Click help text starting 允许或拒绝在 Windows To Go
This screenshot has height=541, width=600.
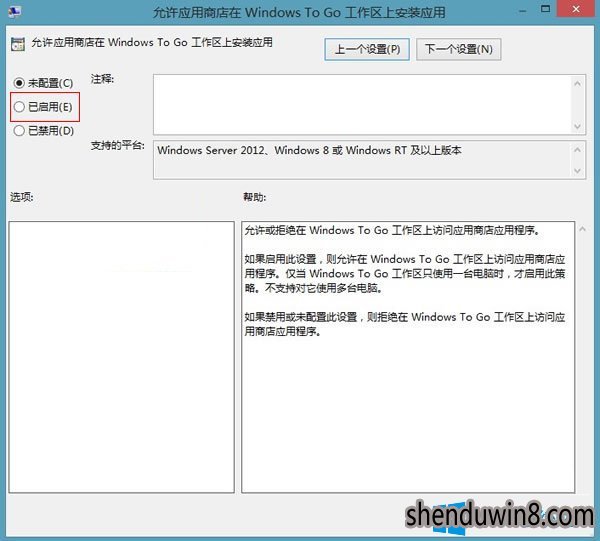click(392, 230)
